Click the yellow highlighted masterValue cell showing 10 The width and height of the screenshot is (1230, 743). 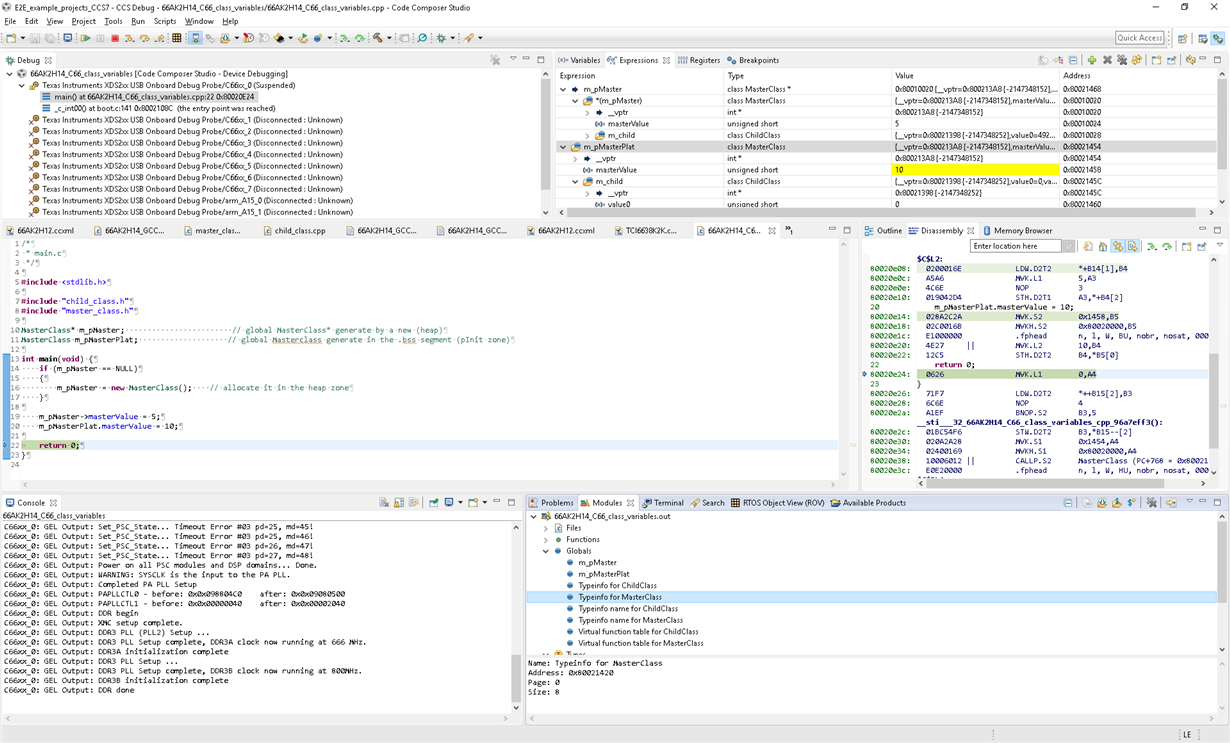coord(974,170)
